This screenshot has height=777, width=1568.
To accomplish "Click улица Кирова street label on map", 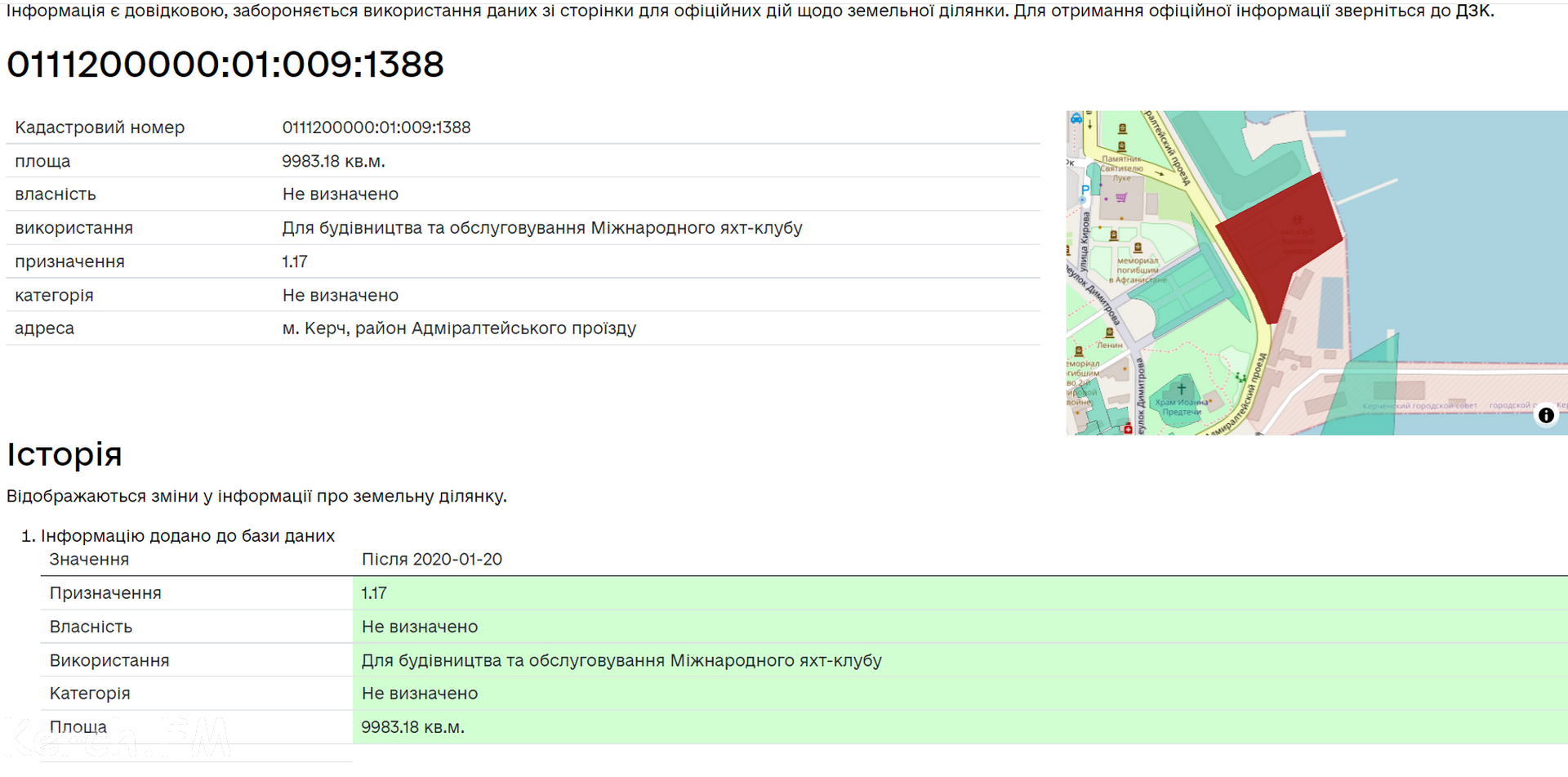I will tap(1085, 242).
